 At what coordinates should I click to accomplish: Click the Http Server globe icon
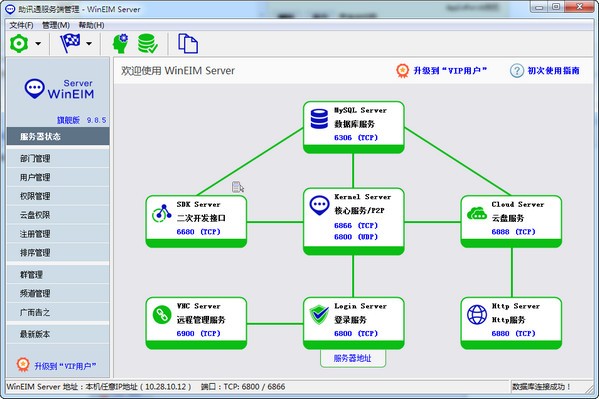coord(477,315)
